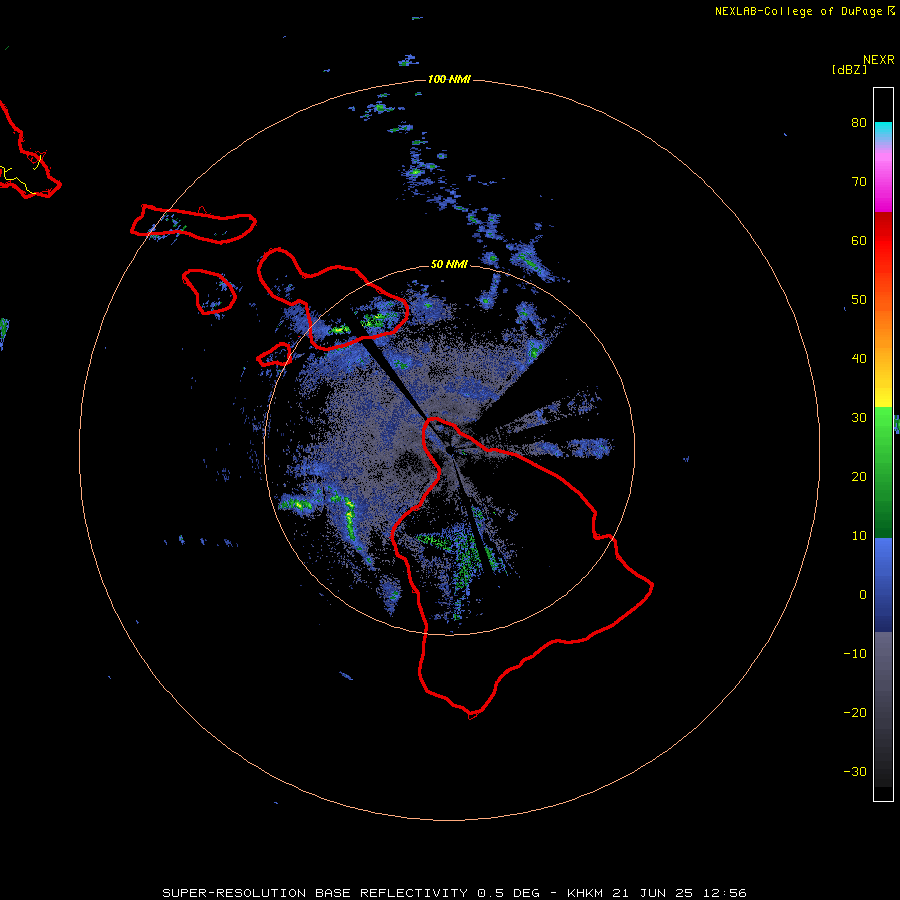Image resolution: width=900 pixels, height=900 pixels.
Task: Click the 50 NMI range ring label
Action: [x=449, y=265]
